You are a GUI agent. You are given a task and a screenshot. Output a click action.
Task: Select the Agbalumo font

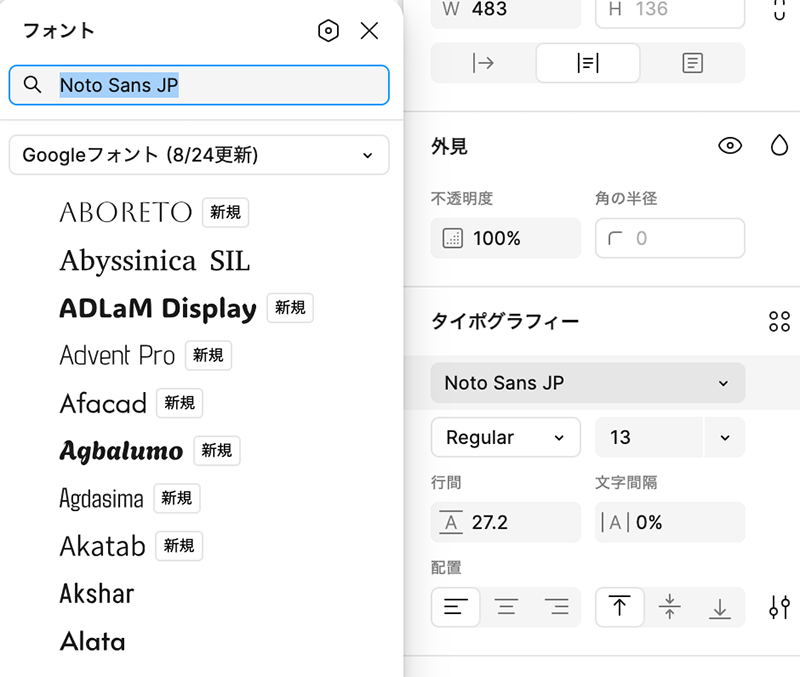(121, 450)
